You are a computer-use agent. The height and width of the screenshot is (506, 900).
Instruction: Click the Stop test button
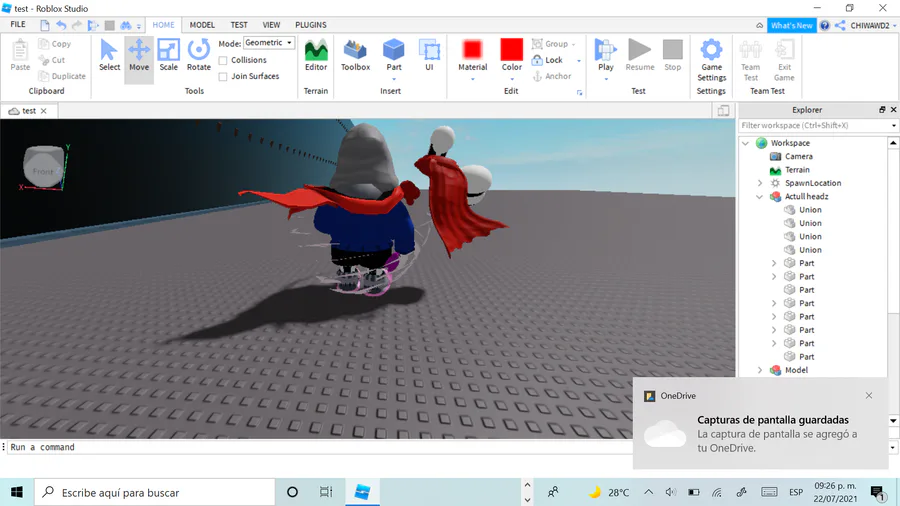click(x=673, y=56)
